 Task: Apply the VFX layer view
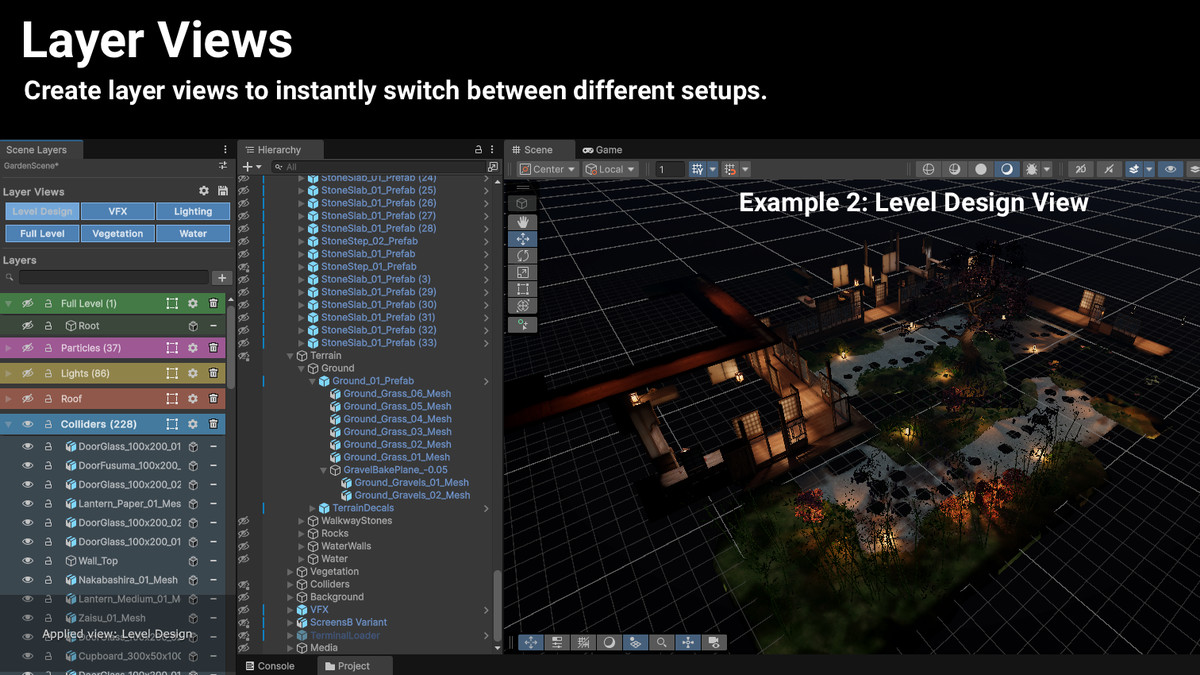(x=118, y=211)
